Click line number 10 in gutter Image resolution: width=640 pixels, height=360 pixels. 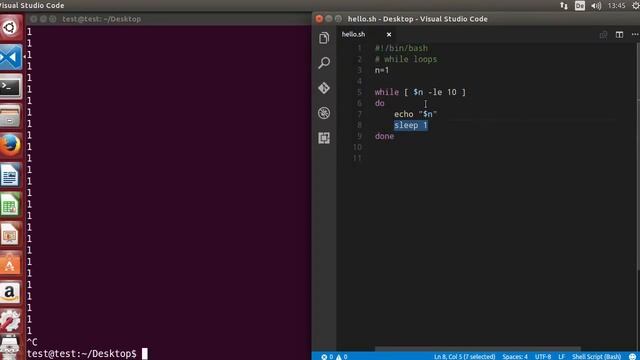click(x=357, y=147)
